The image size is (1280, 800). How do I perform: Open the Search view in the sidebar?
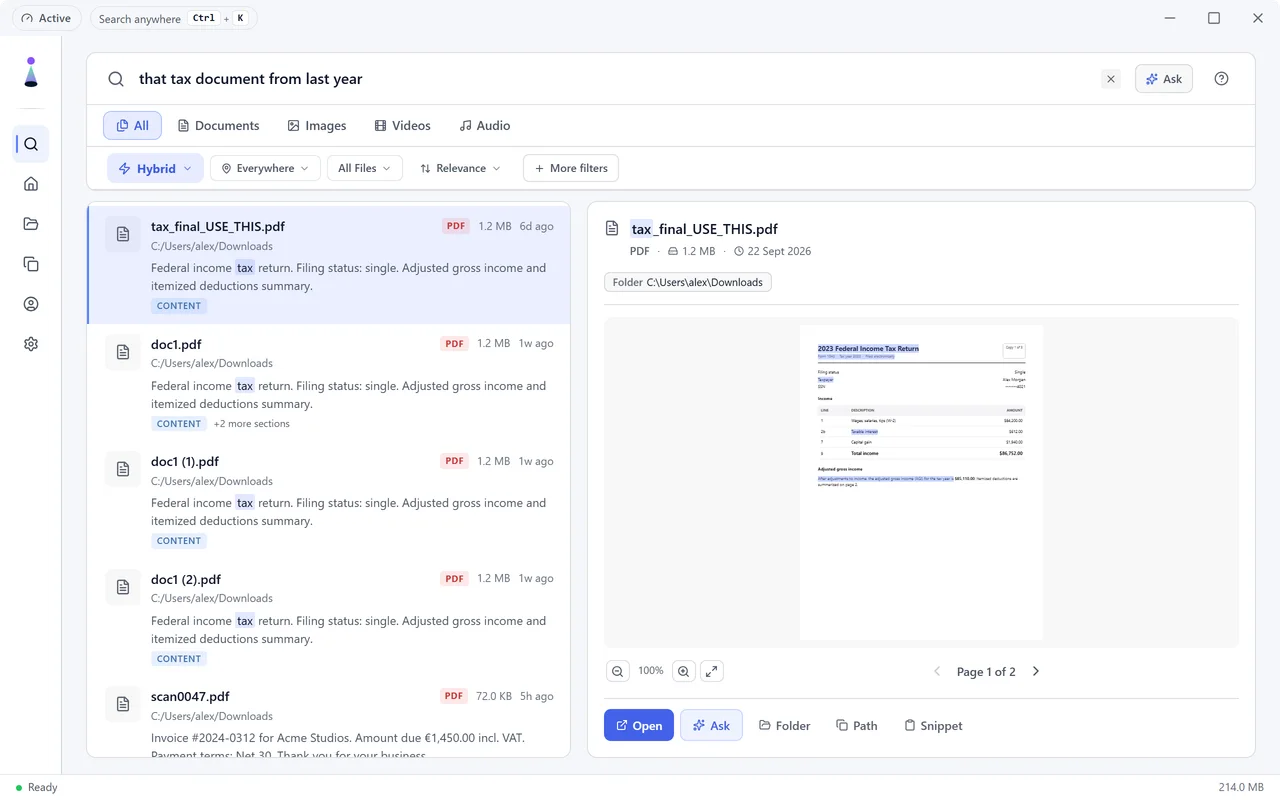[x=31, y=144]
